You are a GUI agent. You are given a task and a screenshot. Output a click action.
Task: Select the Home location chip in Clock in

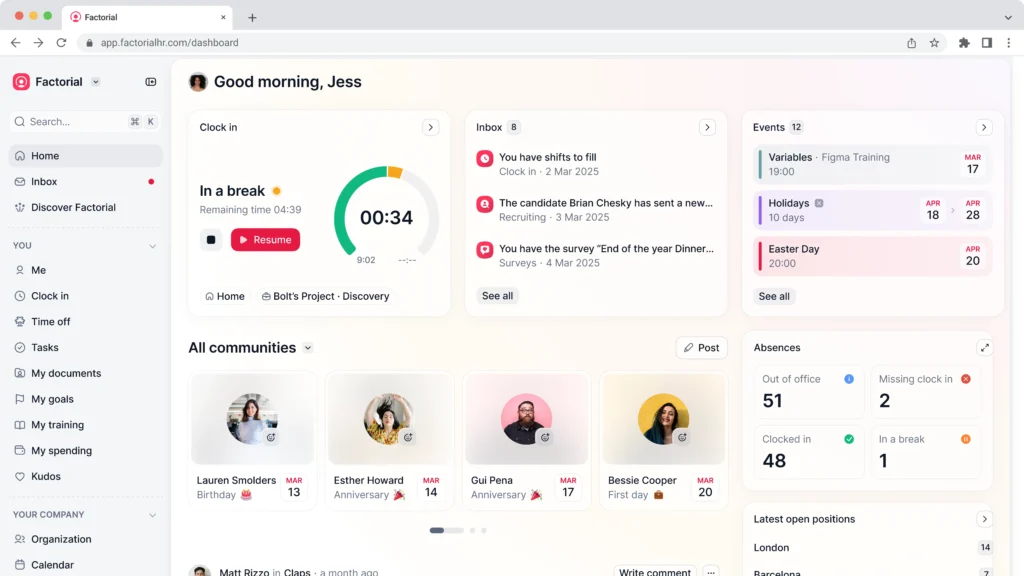click(225, 296)
